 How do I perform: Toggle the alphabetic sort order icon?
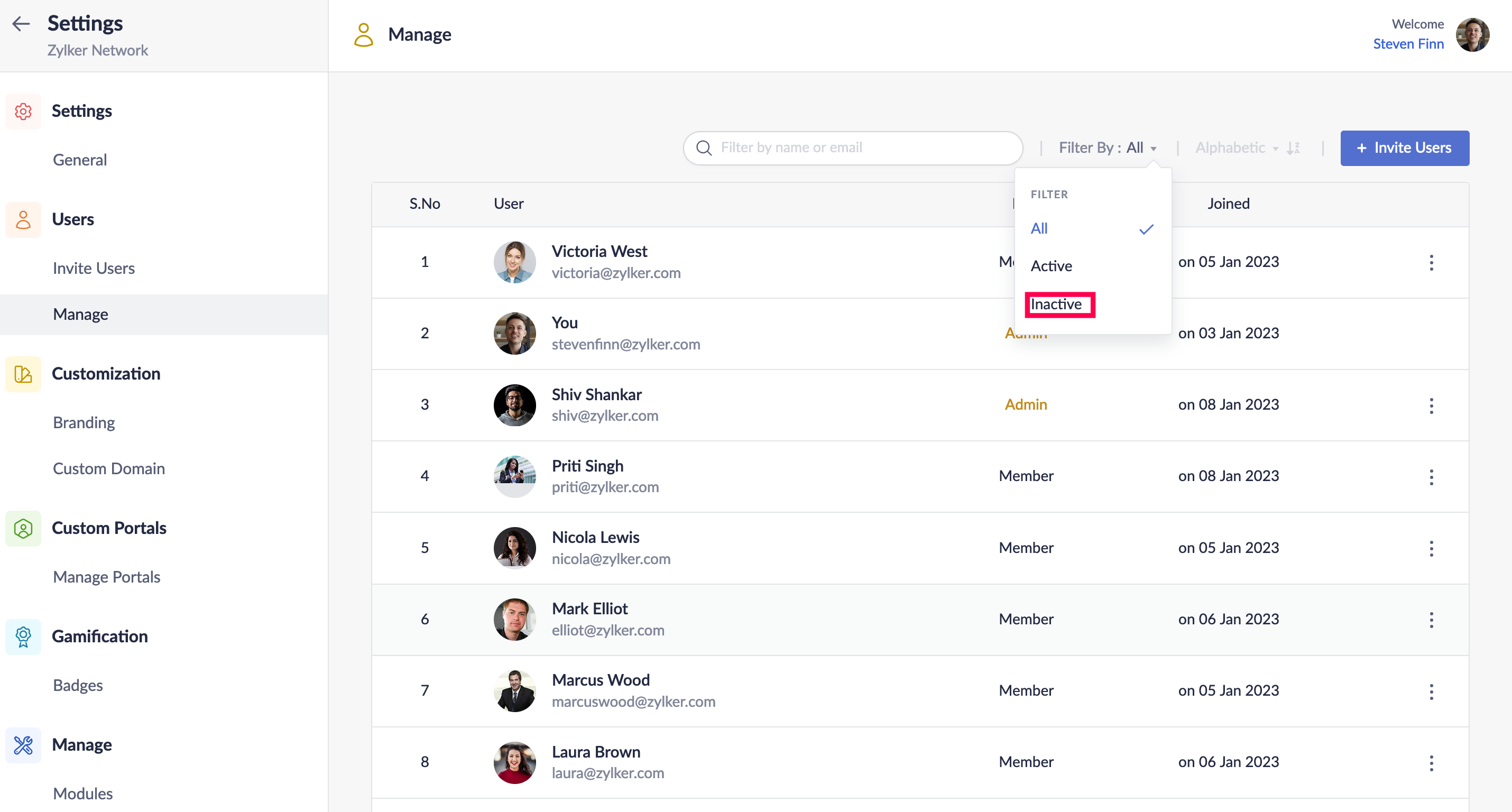click(x=1293, y=148)
